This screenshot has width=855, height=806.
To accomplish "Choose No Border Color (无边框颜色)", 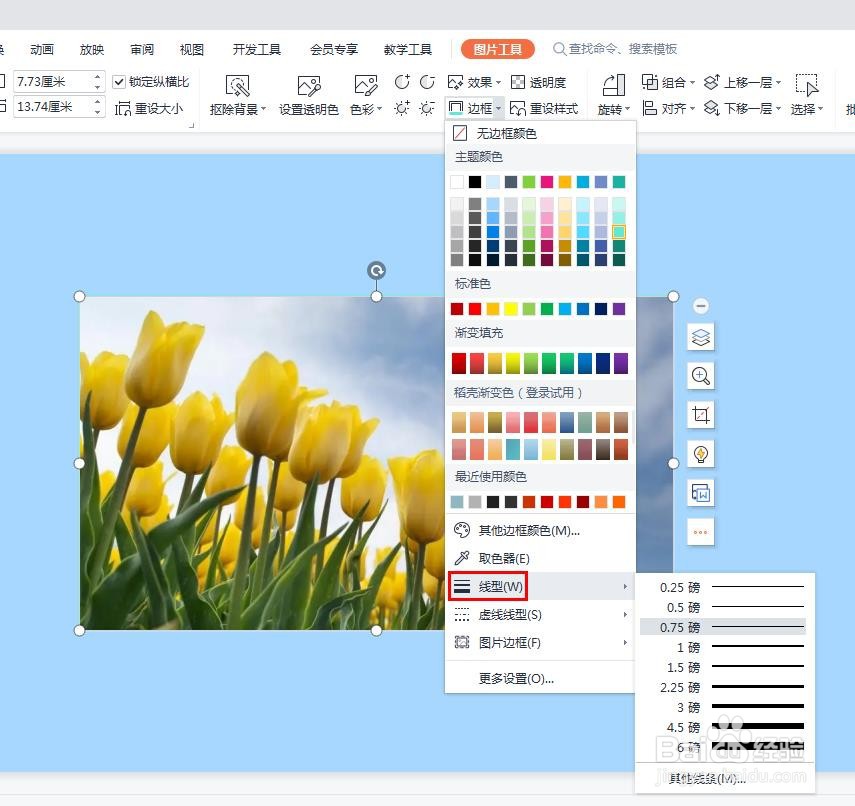I will tap(540, 133).
